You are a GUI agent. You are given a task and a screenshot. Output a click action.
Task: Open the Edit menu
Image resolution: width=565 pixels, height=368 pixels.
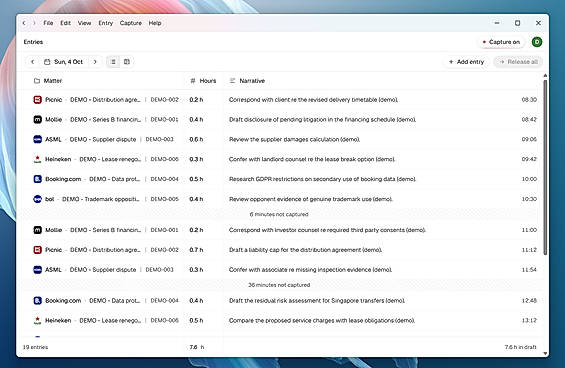click(65, 23)
